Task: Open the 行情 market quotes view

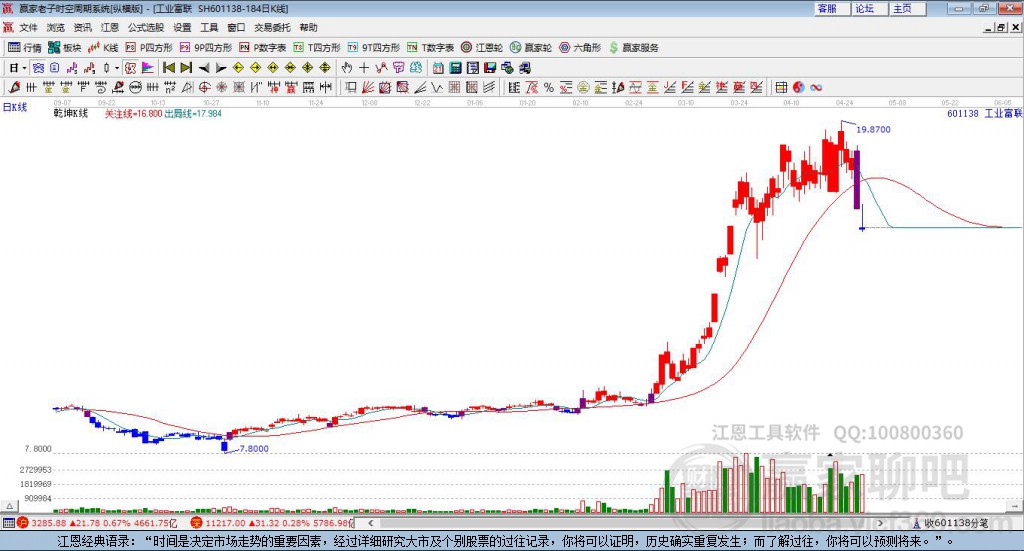Action: (x=24, y=48)
